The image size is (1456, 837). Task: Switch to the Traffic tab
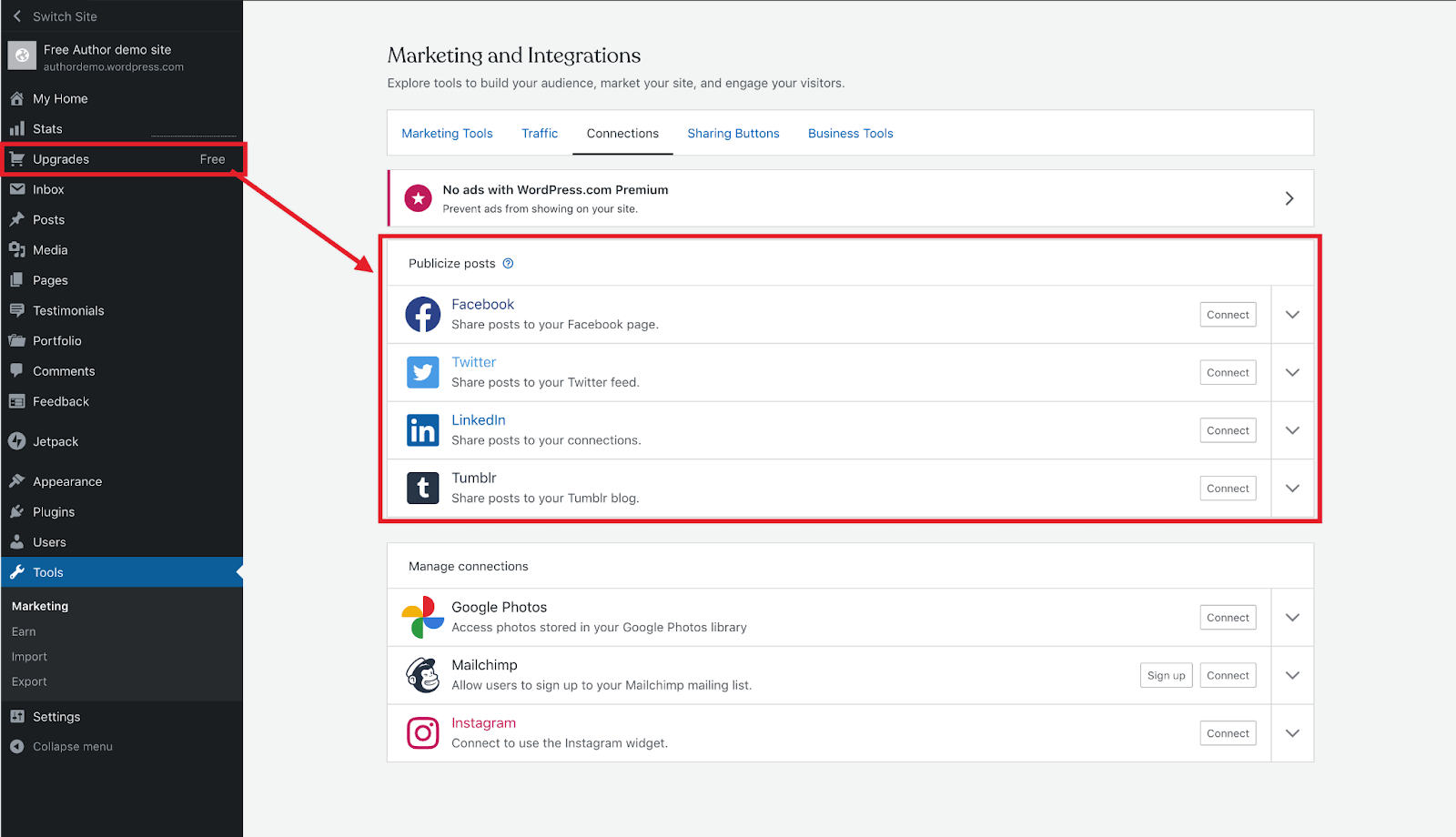540,133
